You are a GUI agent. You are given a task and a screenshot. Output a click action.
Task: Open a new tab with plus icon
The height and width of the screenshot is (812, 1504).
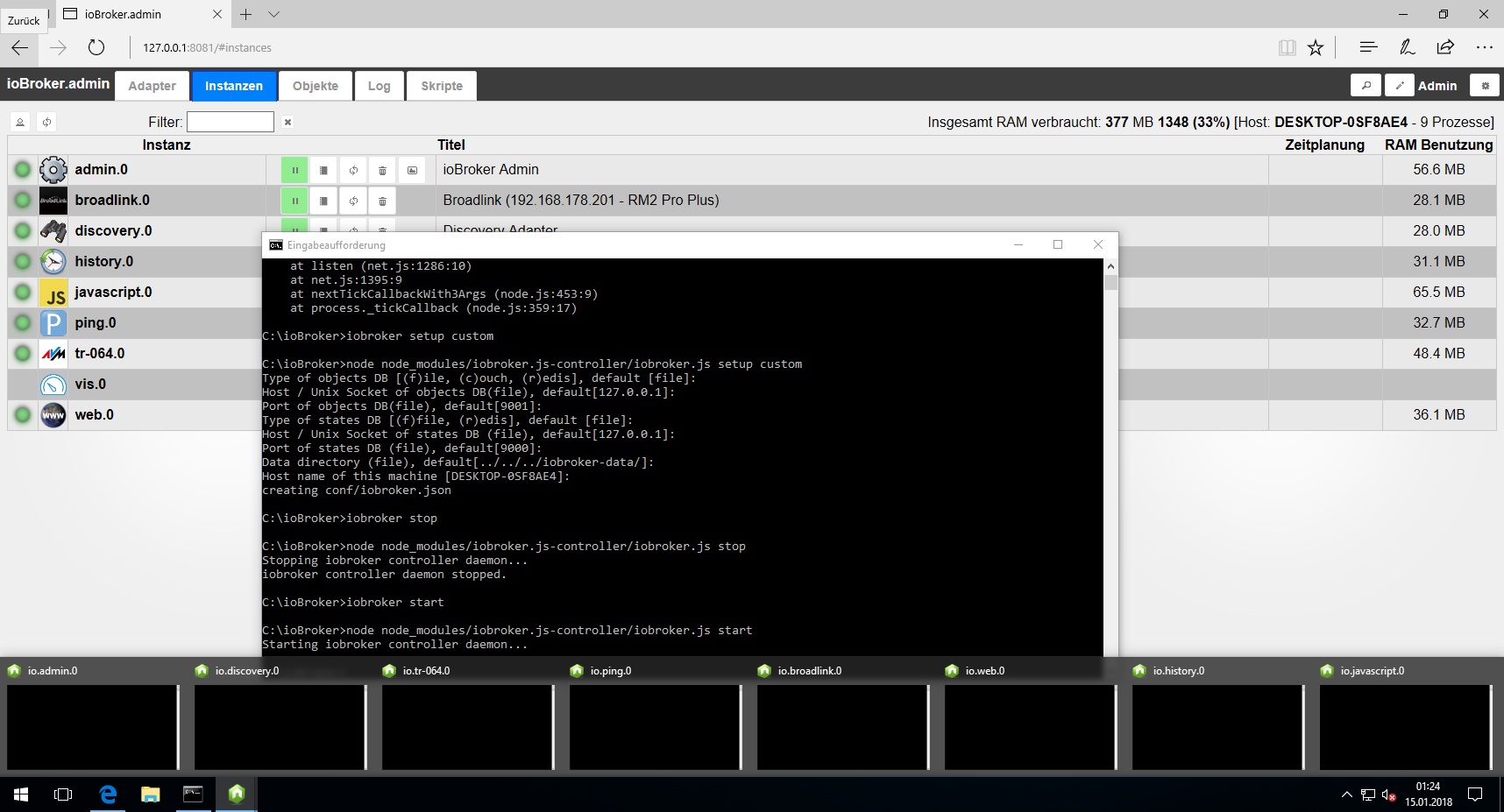point(246,14)
